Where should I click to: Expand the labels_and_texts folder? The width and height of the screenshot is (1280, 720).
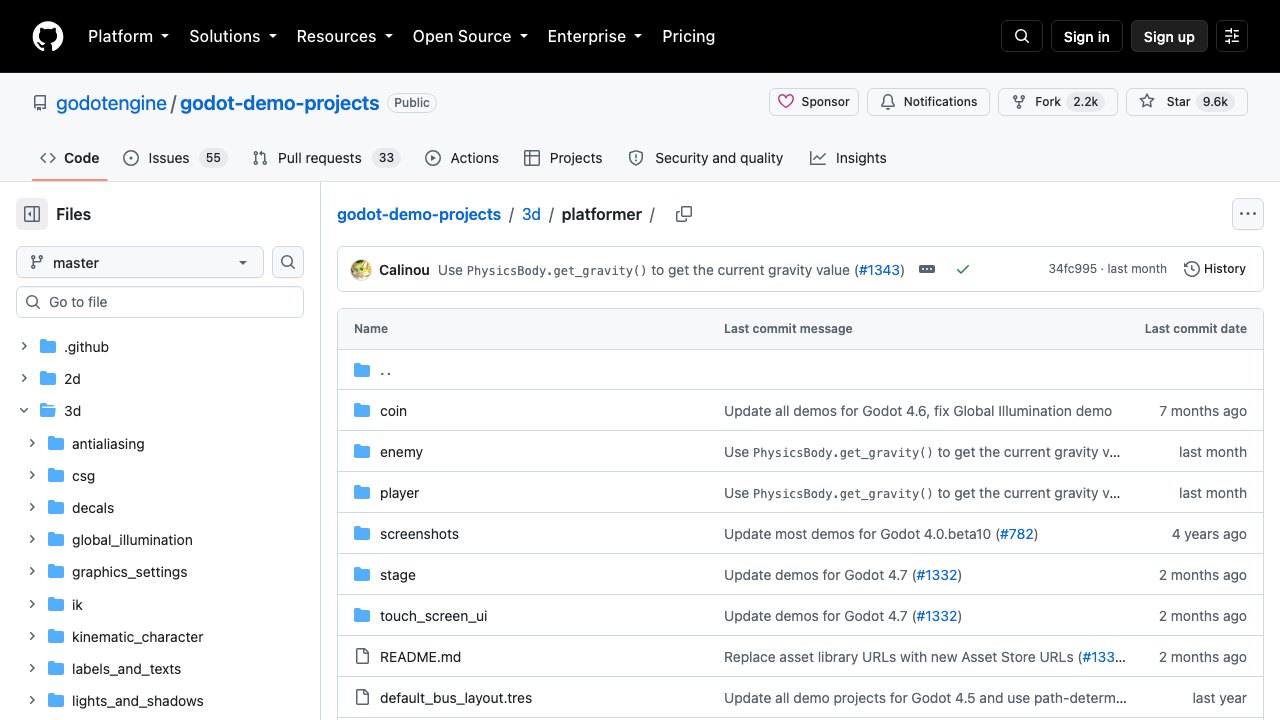coord(32,669)
